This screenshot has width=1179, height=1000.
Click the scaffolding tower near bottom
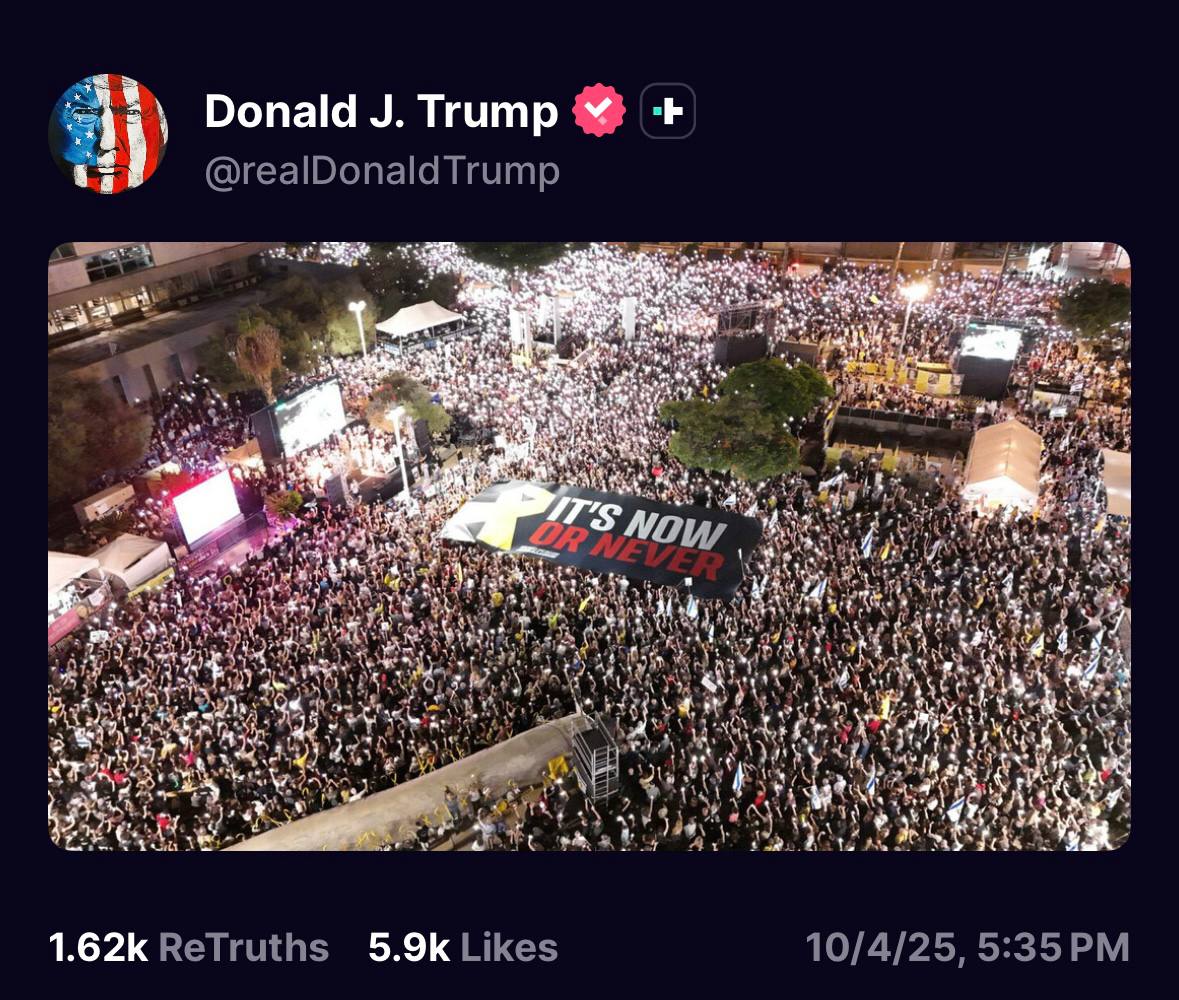(x=596, y=759)
